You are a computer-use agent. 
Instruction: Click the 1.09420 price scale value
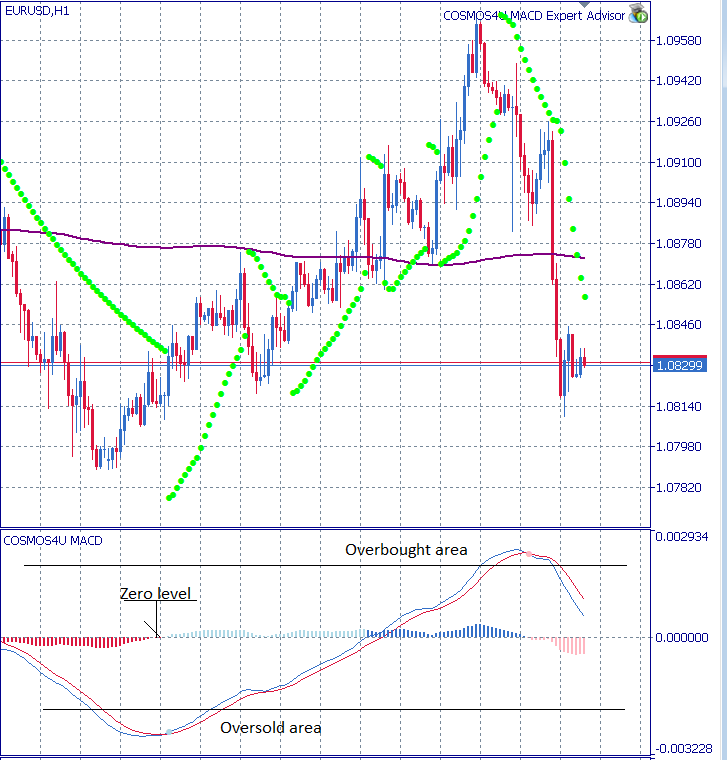point(679,80)
